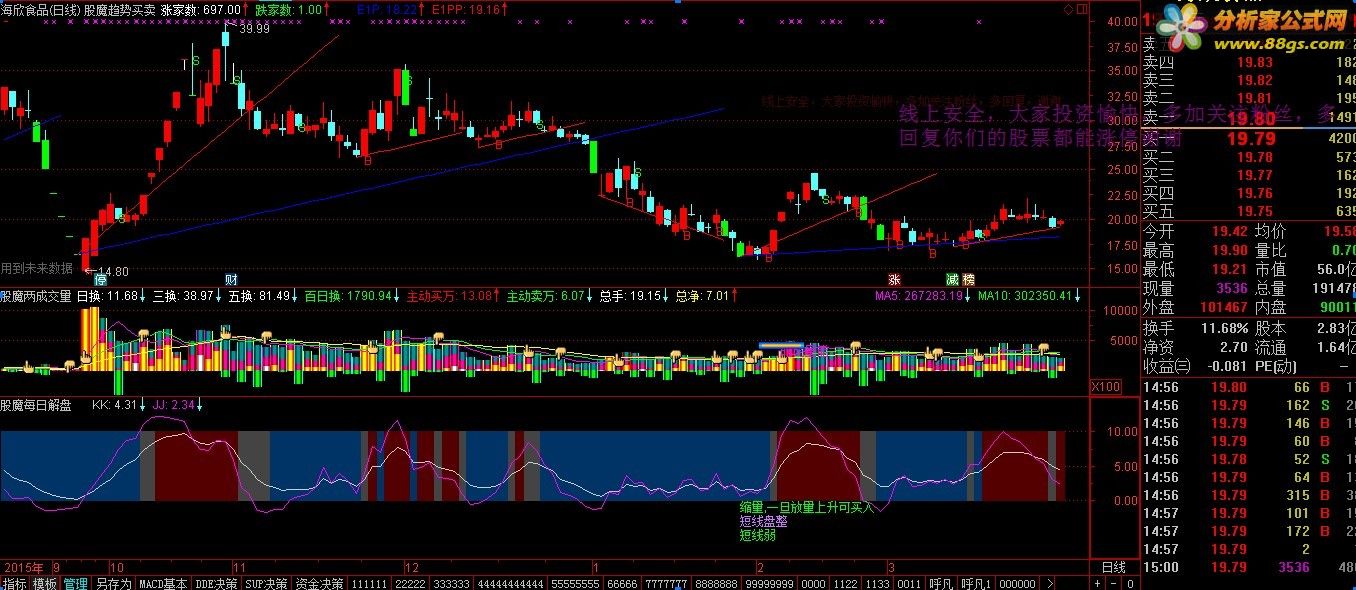Click the 买三 price 19.77
This screenshot has width=1356, height=590.
click(x=1254, y=175)
